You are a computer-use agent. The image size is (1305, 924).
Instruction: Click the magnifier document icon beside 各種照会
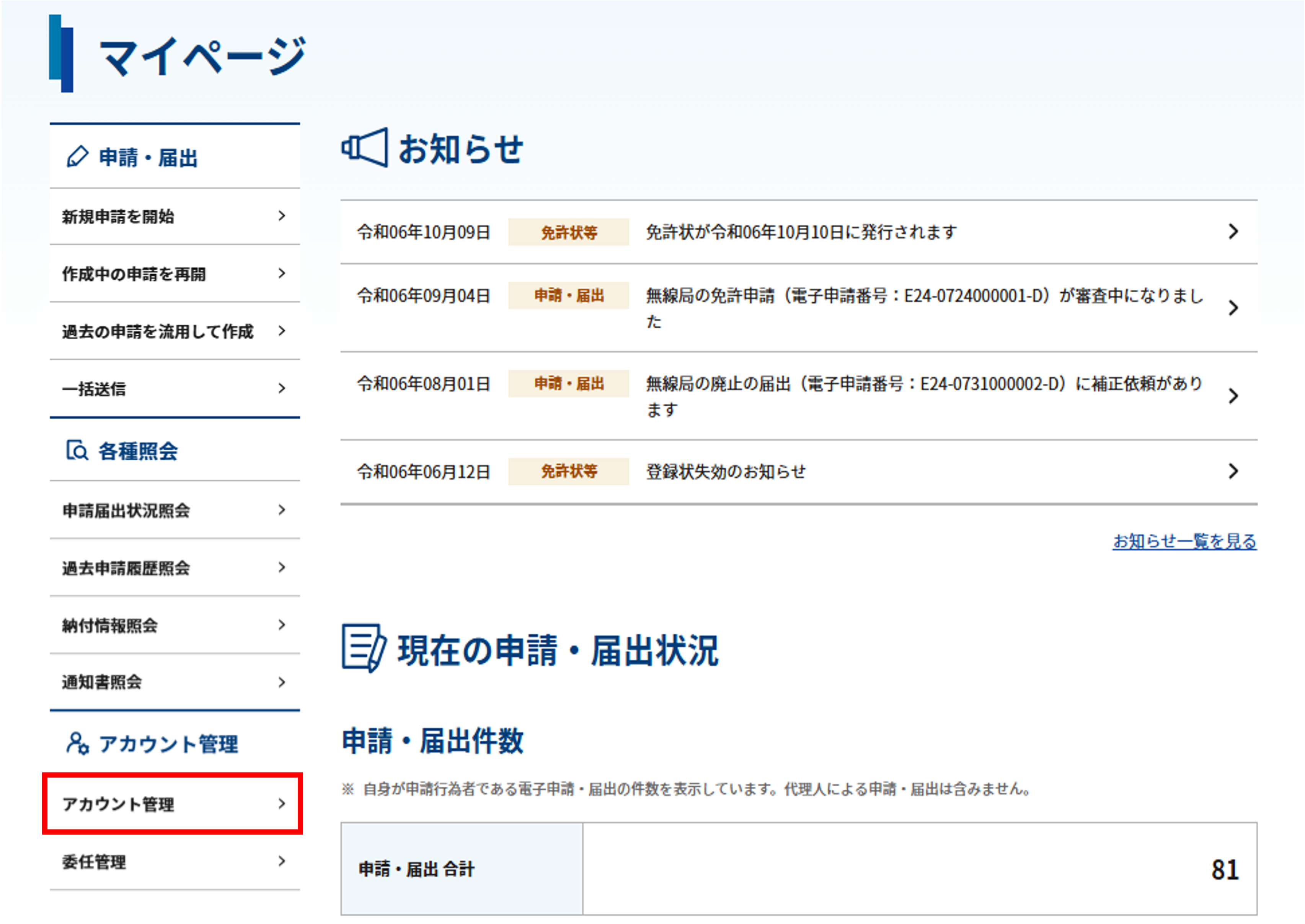[77, 450]
